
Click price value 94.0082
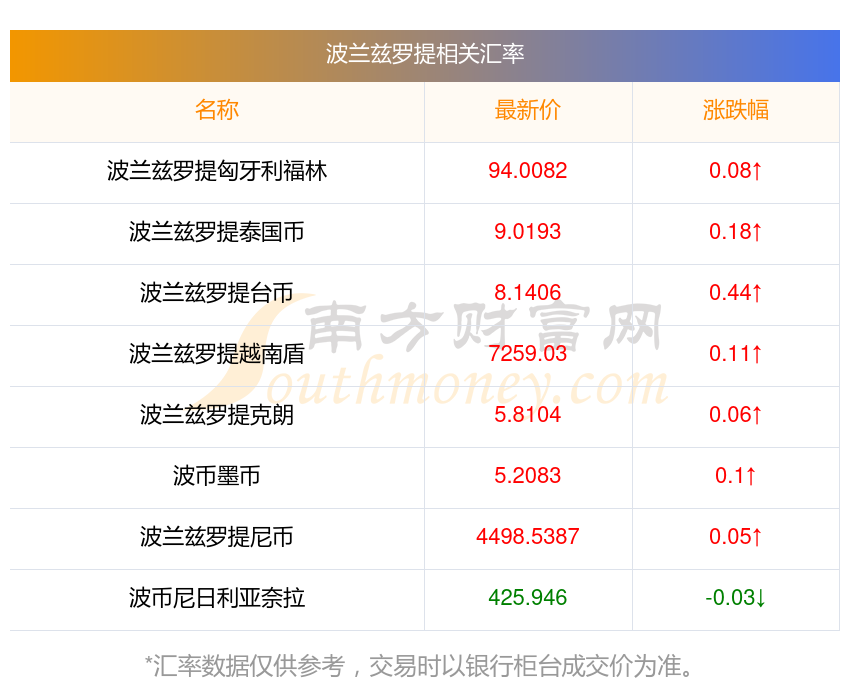click(527, 171)
